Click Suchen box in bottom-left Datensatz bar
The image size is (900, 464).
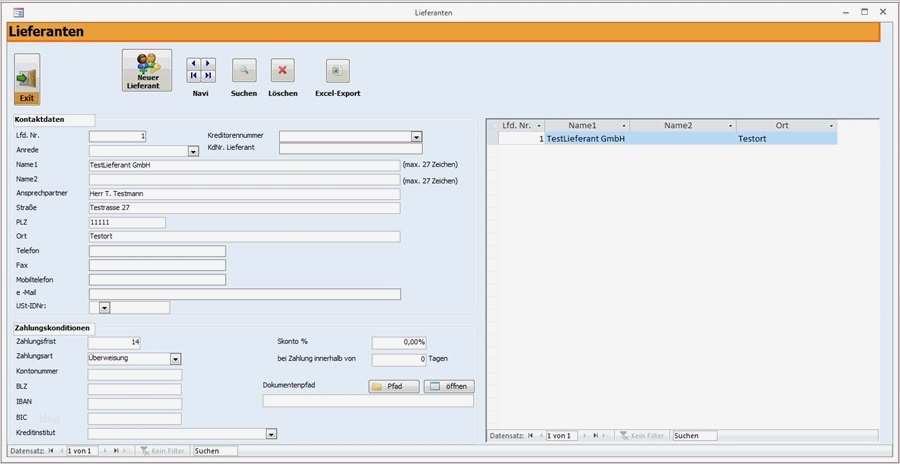(x=215, y=451)
